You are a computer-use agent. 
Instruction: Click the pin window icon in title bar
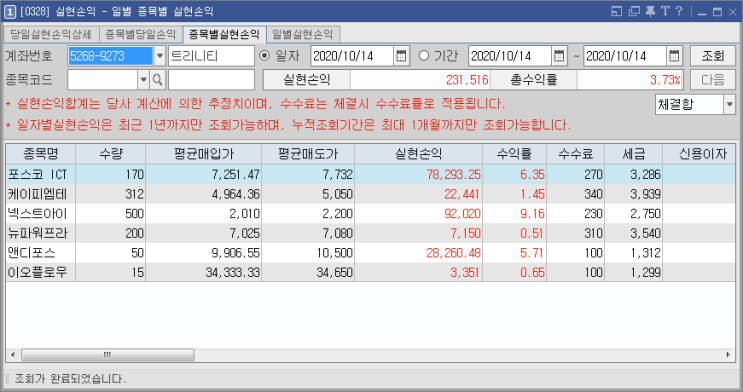click(650, 11)
